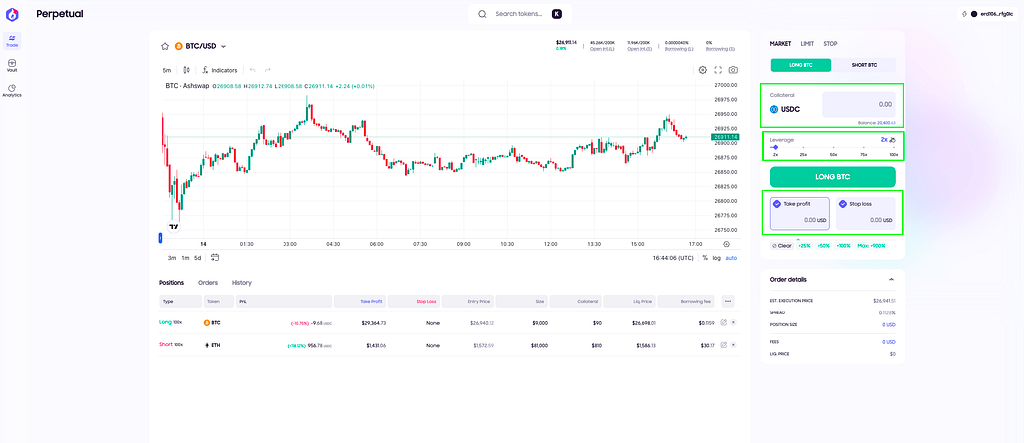Toggle the Stop loss checkbox
Screen dimensions: 1024x443
tap(842, 204)
